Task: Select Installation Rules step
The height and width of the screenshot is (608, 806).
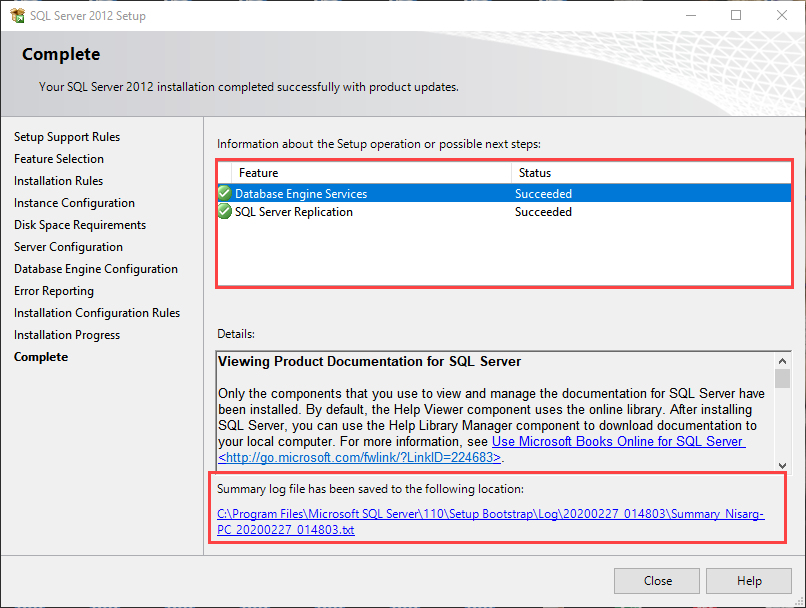Action: (x=58, y=181)
